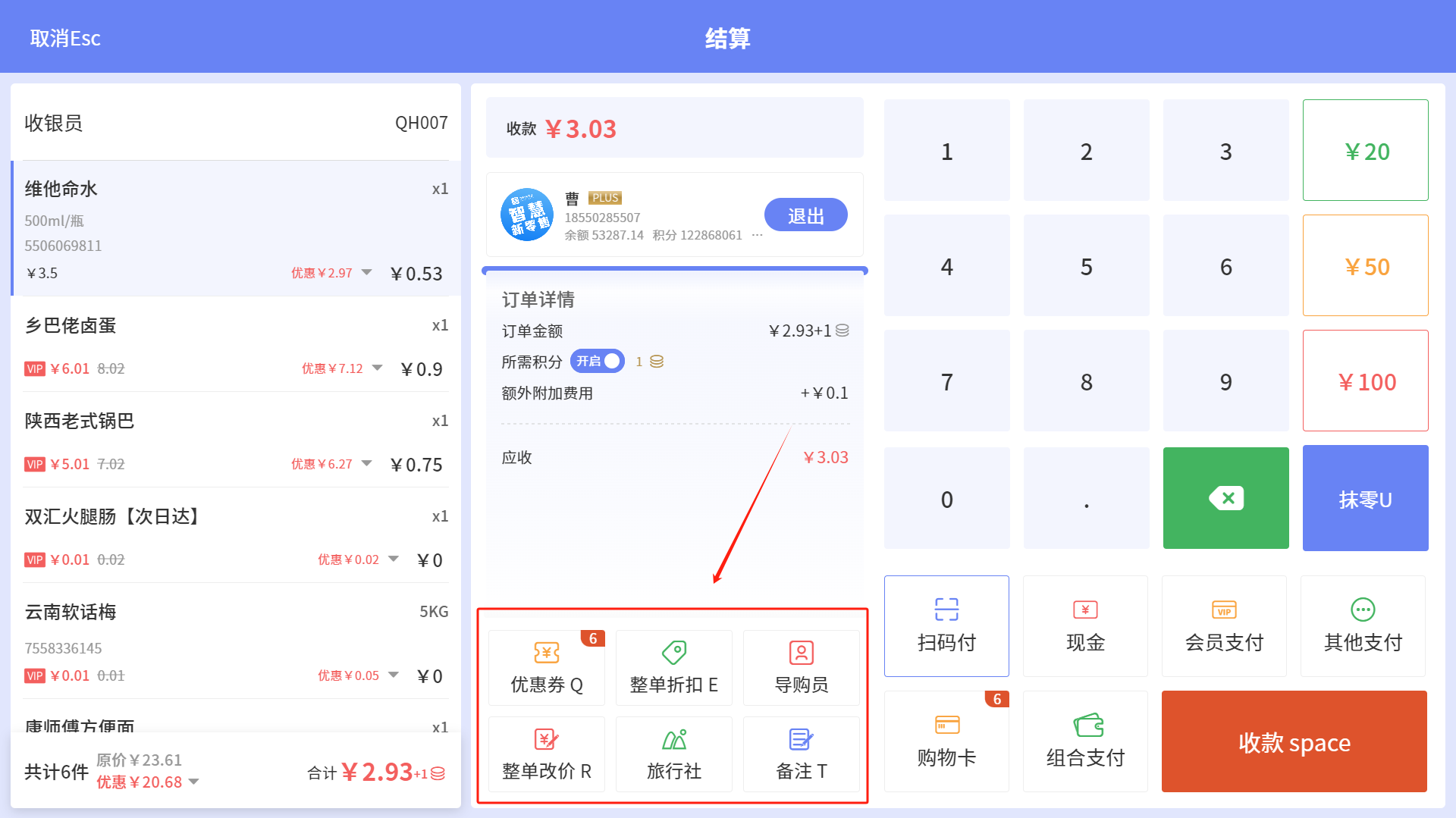Tap keypad digit 1
This screenshot has height=818, width=1456.
click(946, 150)
